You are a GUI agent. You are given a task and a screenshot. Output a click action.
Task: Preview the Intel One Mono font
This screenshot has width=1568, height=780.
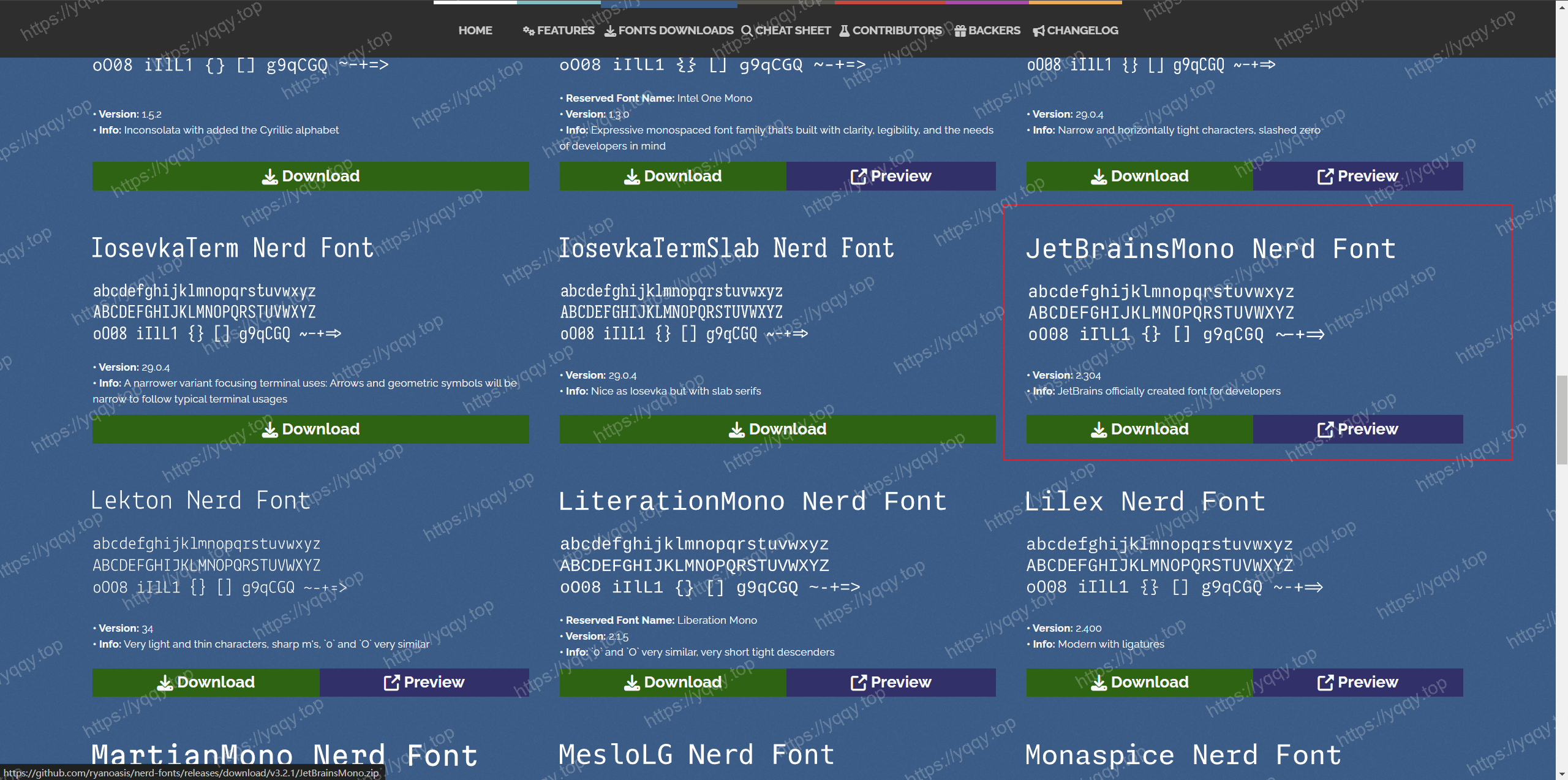click(x=891, y=176)
